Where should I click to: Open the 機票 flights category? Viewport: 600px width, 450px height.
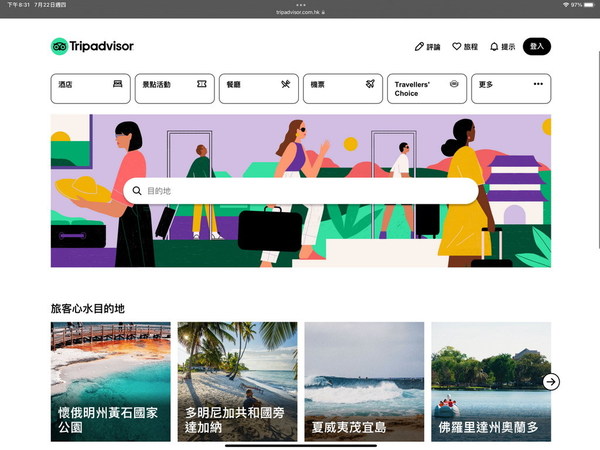(x=343, y=88)
